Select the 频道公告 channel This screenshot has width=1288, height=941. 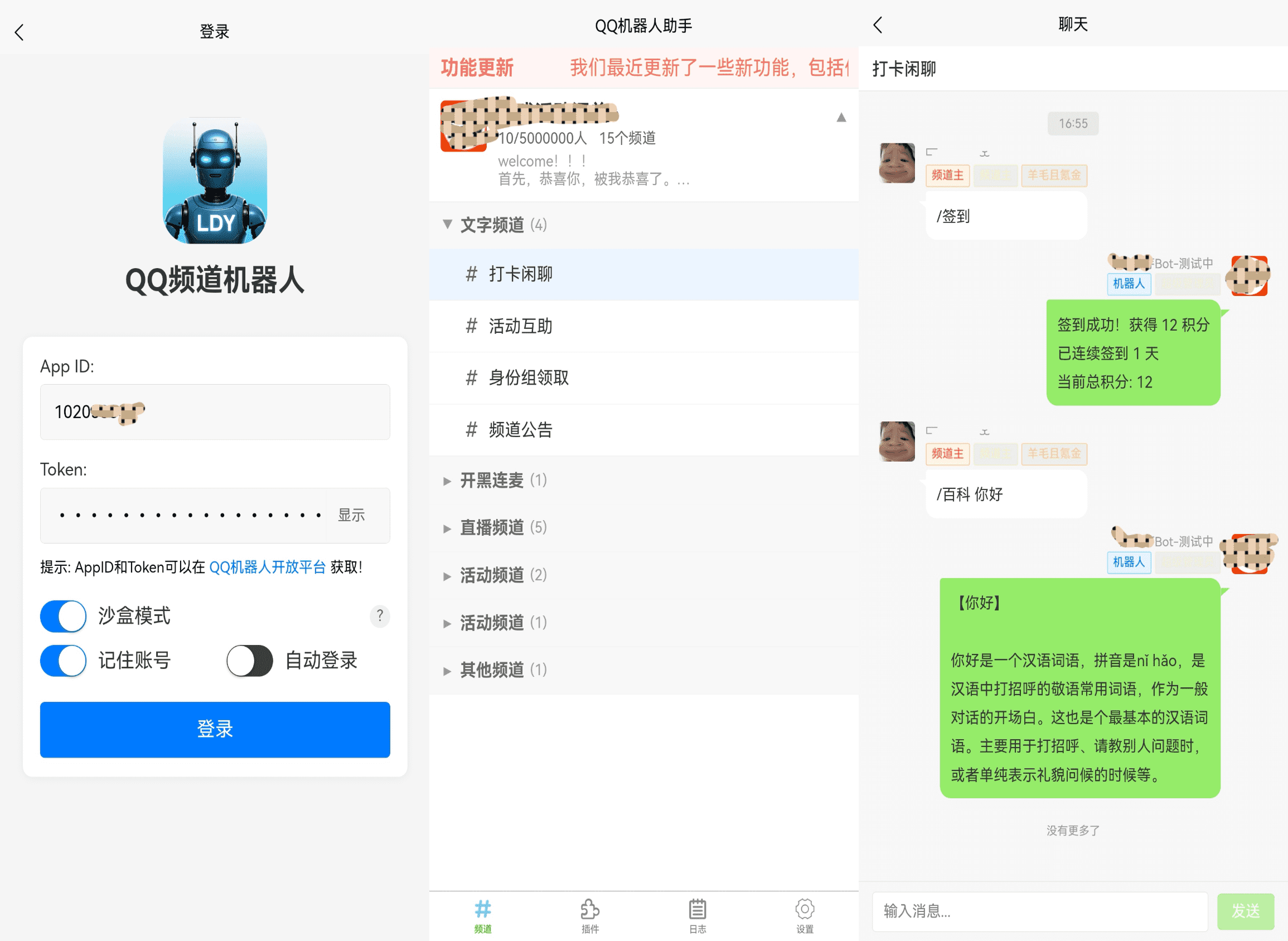coord(643,429)
